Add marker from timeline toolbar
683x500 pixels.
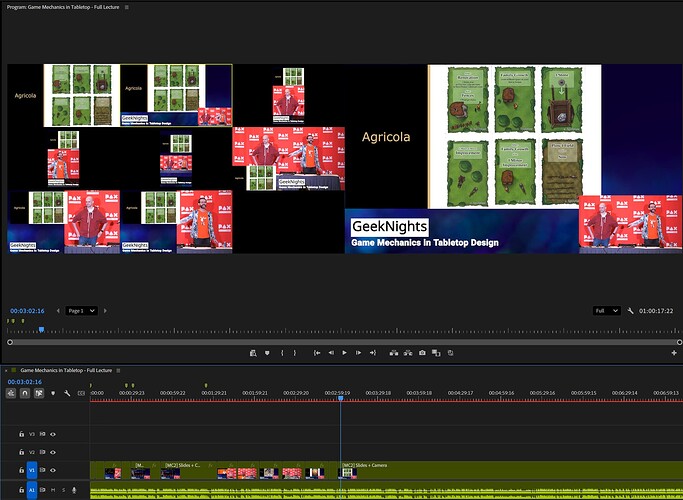tap(53, 393)
